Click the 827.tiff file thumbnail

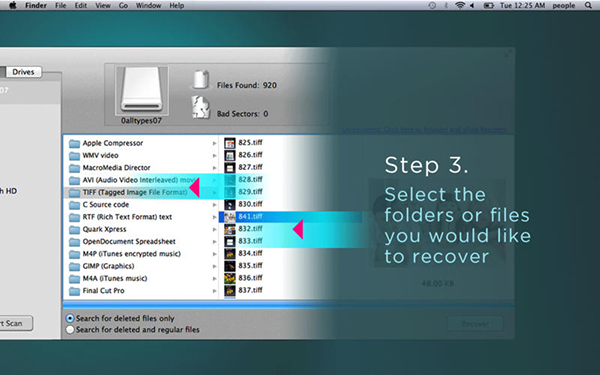coord(230,168)
